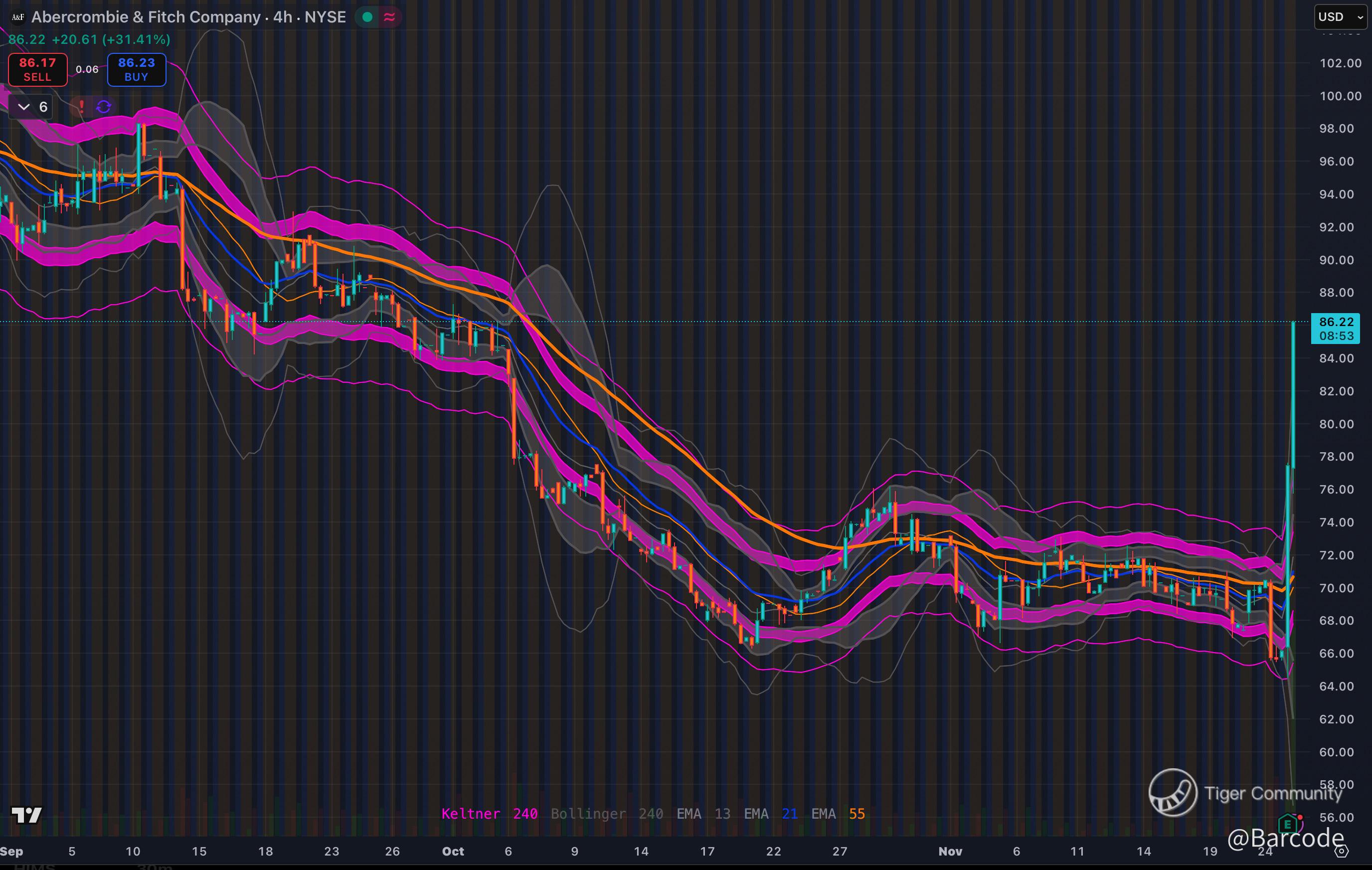Click the green earnings E marker
This screenshot has height=870, width=1372.
[x=1287, y=824]
